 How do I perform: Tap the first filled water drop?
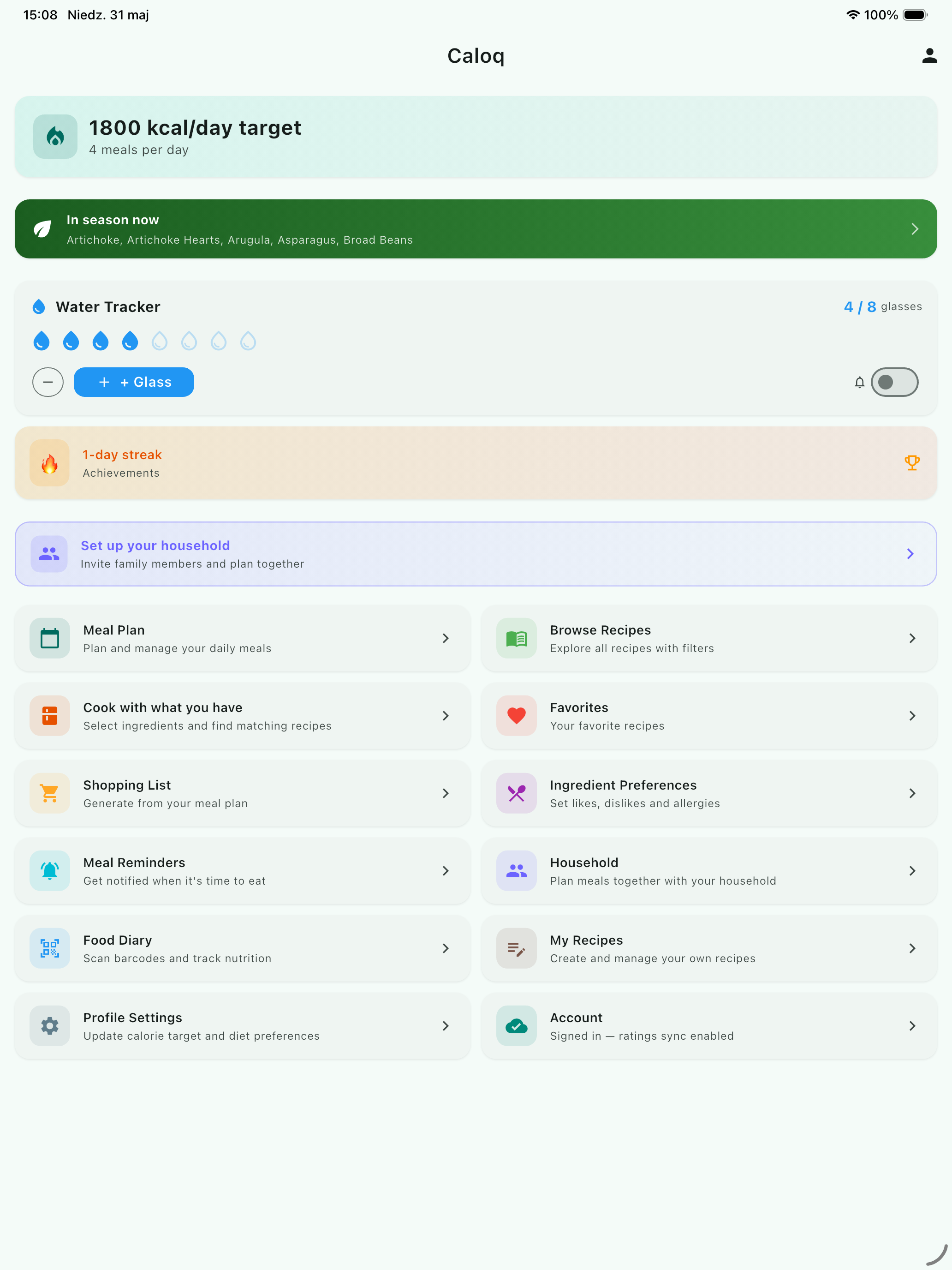[x=42, y=341]
